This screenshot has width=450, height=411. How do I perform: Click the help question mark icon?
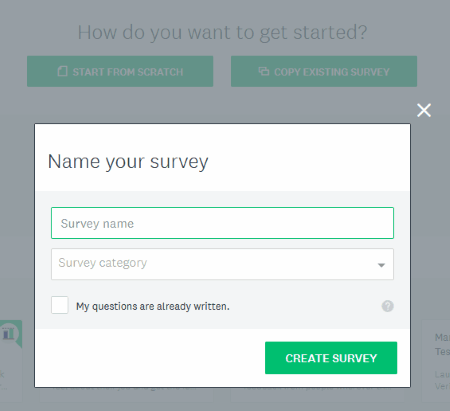(x=387, y=306)
